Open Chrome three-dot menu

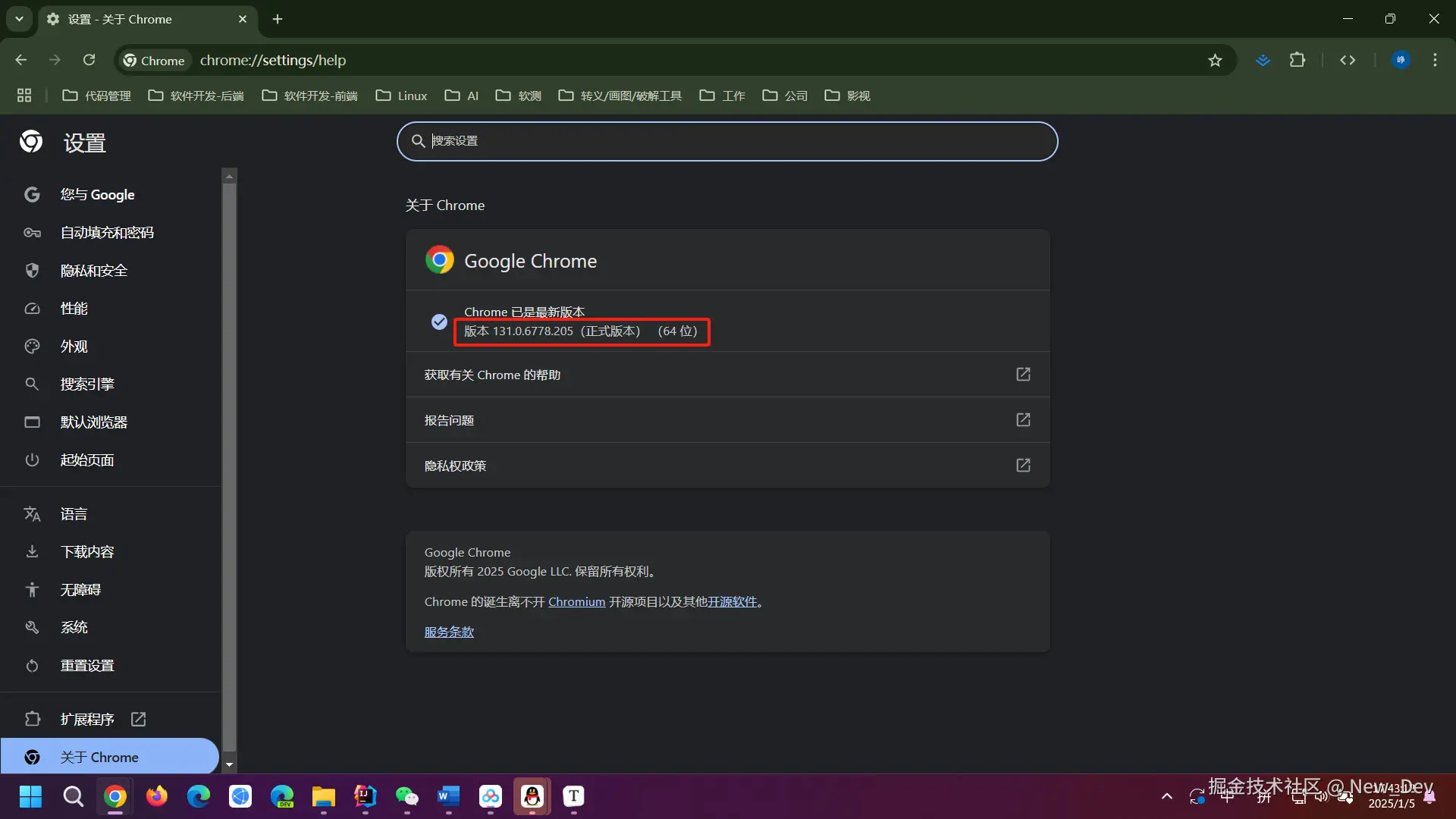point(1435,60)
